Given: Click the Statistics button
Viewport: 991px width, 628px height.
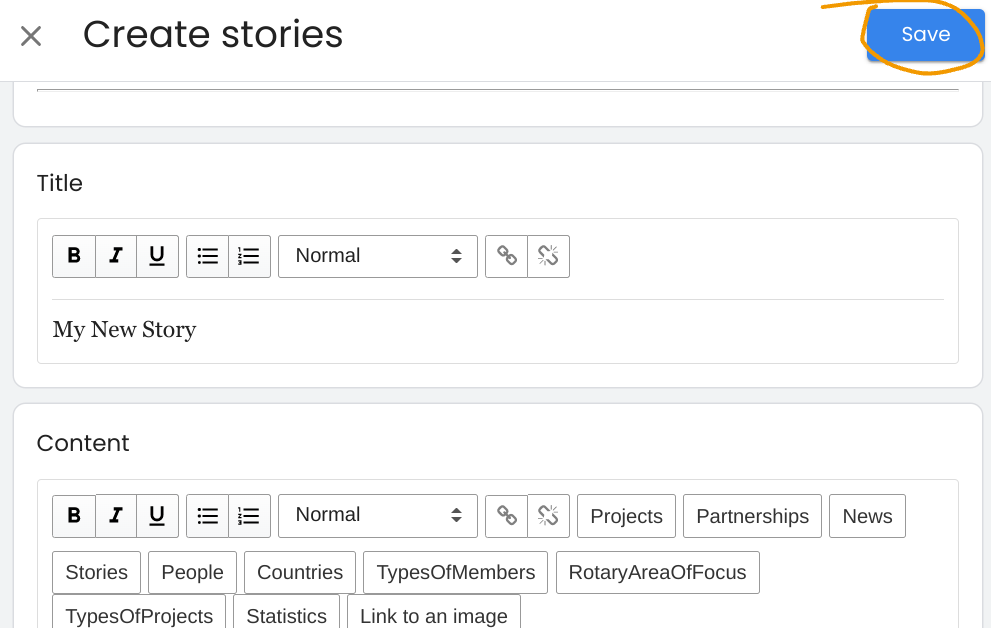Looking at the screenshot, I should tap(286, 613).
